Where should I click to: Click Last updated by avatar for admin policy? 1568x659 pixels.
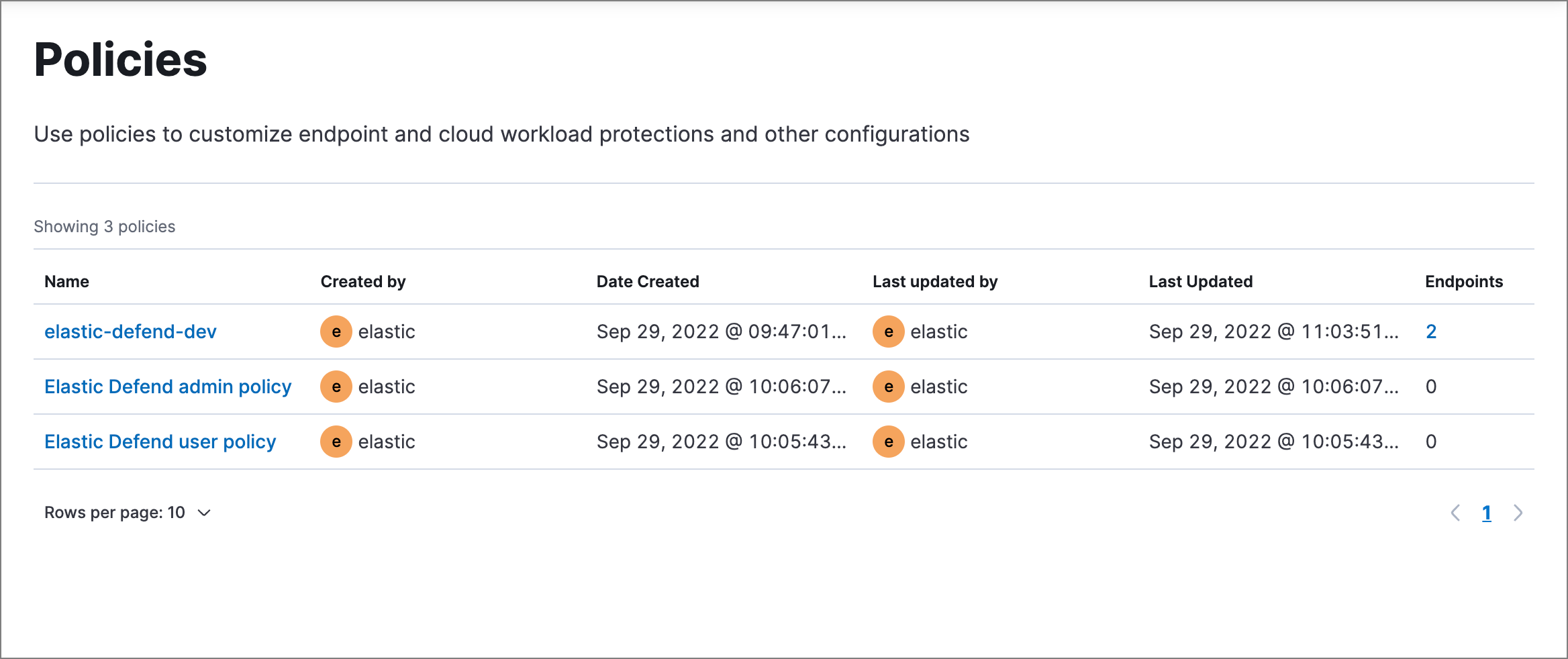(x=888, y=387)
